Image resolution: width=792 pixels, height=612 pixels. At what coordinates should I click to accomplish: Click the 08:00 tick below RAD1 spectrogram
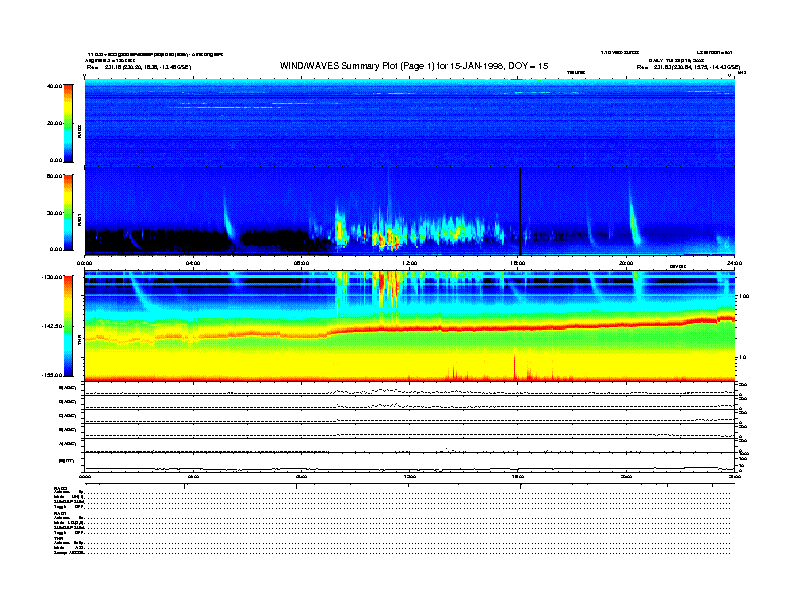[x=301, y=263]
